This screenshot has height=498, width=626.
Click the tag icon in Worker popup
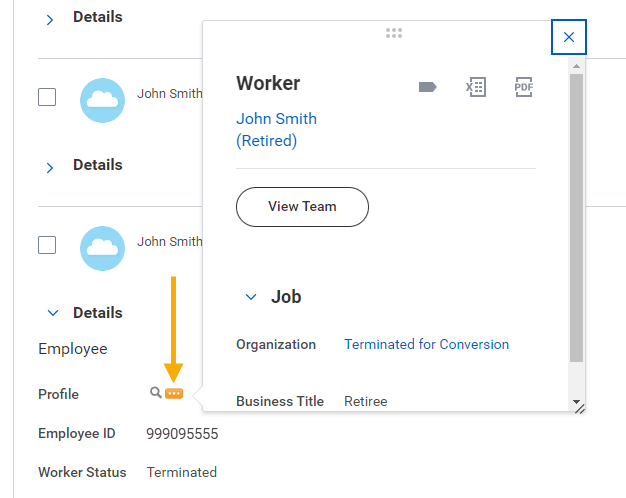click(427, 87)
